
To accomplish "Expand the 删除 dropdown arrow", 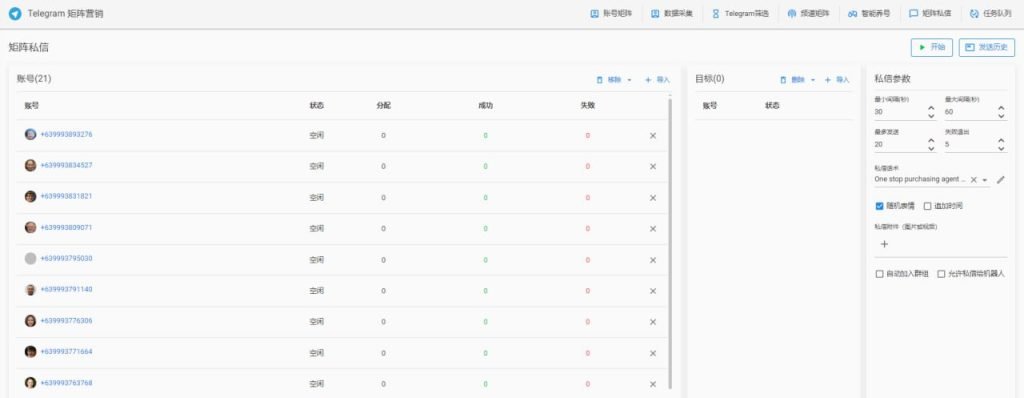I will [813, 80].
